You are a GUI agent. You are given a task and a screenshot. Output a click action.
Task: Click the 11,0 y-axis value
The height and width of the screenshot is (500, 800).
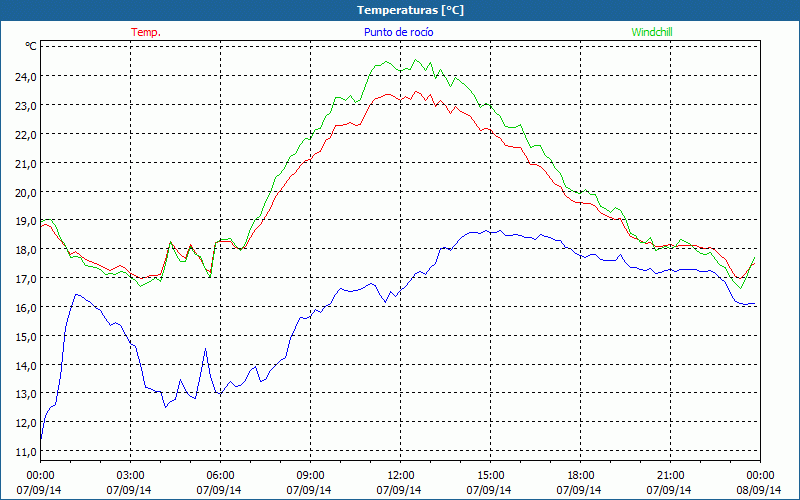[26, 452]
